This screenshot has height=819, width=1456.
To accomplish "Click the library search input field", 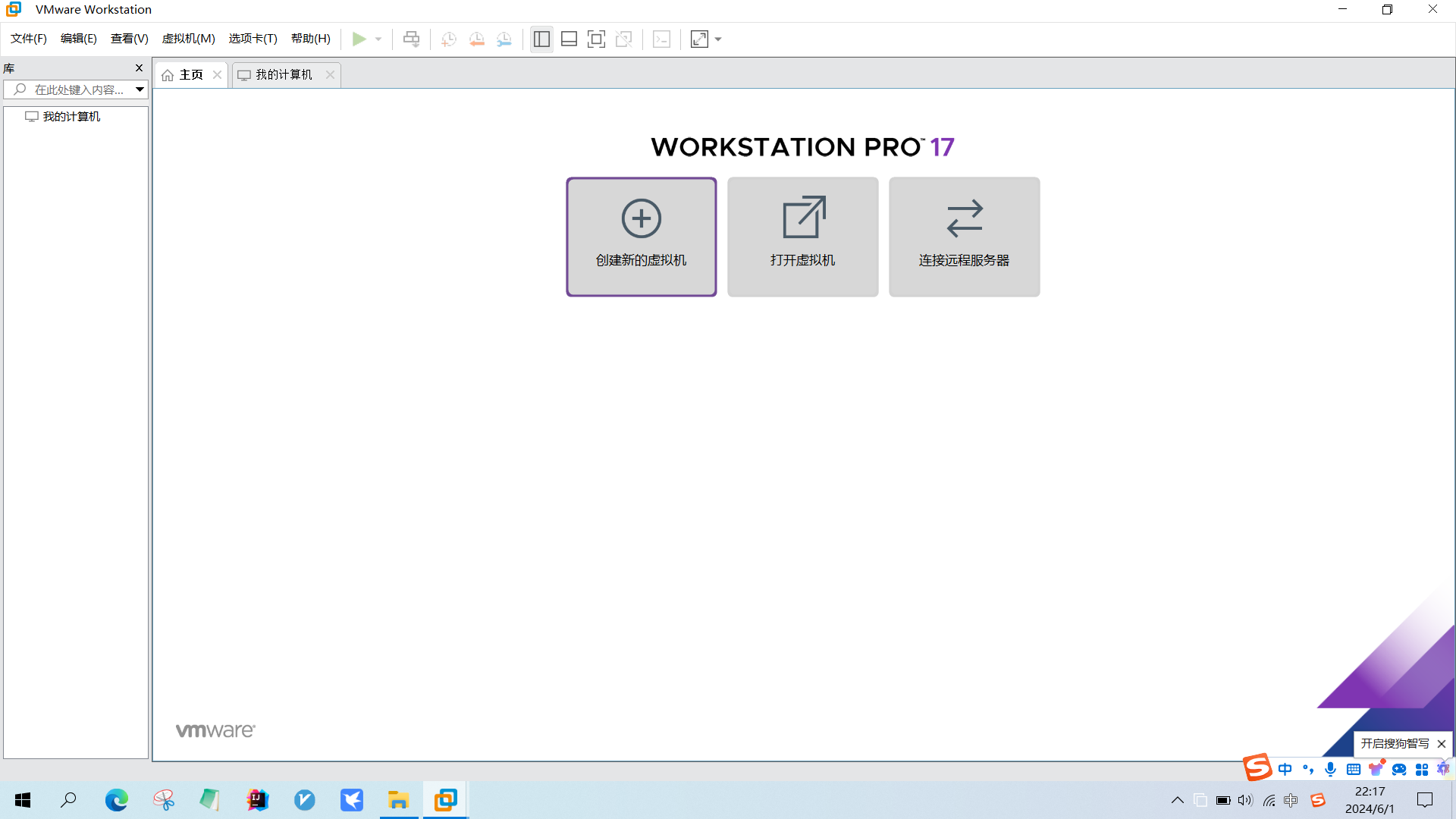I will click(79, 89).
